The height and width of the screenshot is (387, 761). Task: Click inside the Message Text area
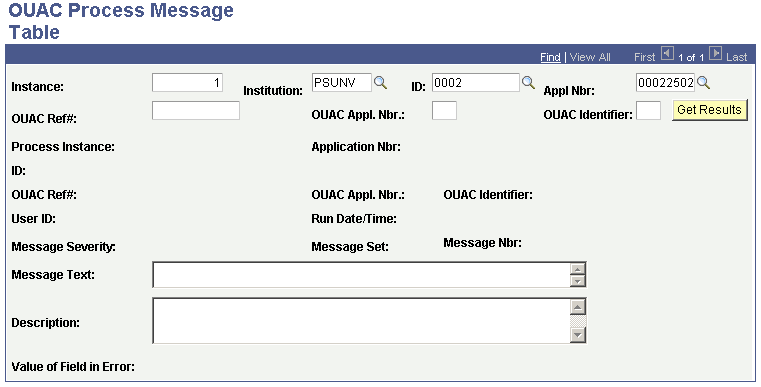tap(362, 275)
